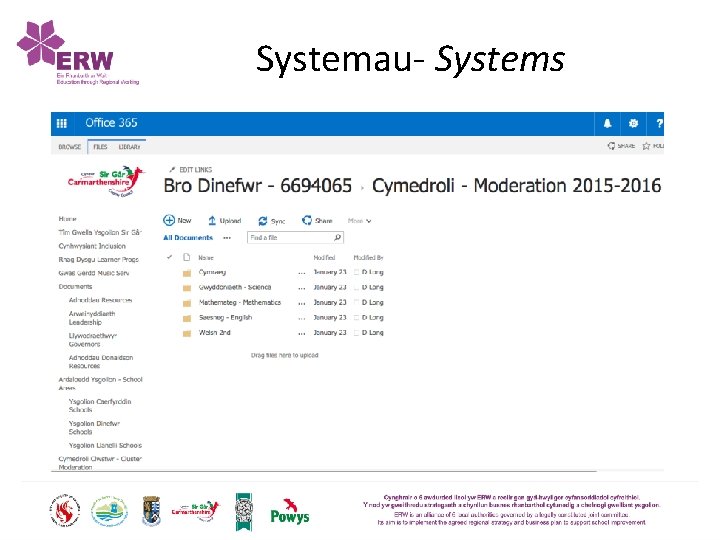Viewport: 720px width, 540px height.
Task: Open the Cymraeg folder link
Action: tap(212, 272)
